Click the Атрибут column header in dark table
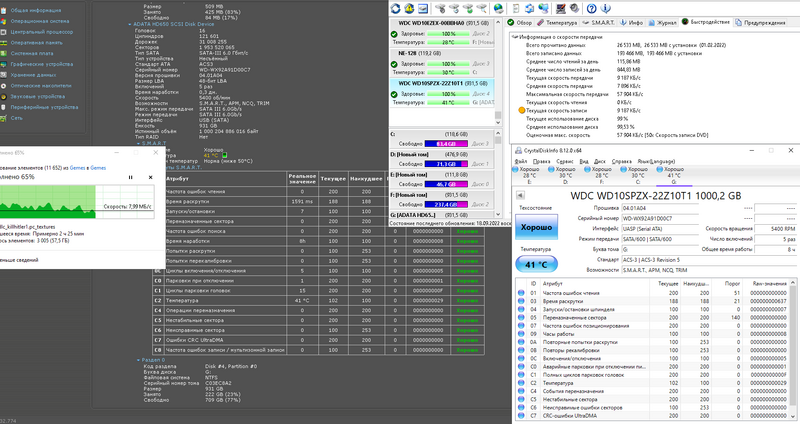 225,179
